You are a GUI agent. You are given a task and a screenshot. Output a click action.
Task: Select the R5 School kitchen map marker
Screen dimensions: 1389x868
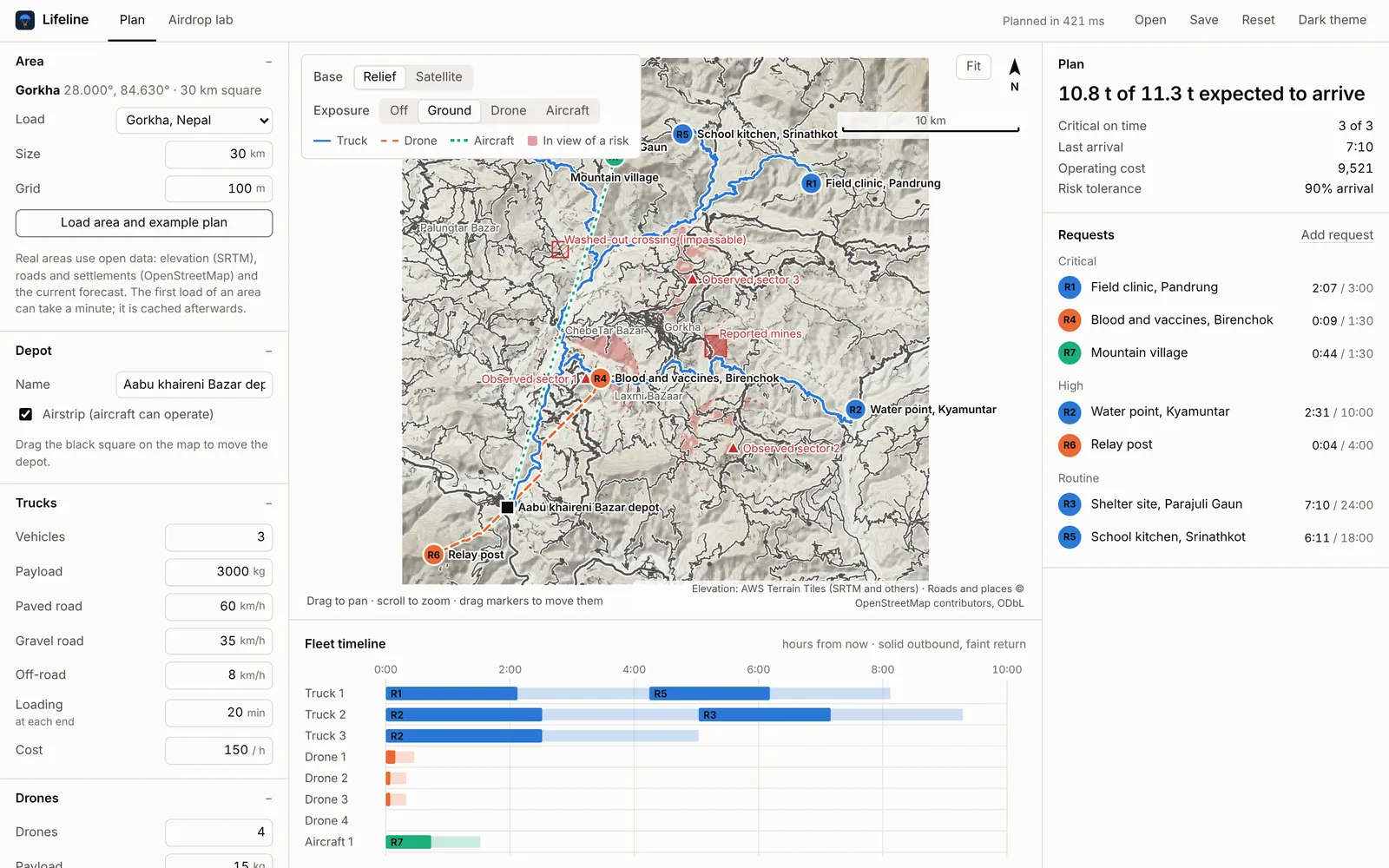tap(682, 135)
